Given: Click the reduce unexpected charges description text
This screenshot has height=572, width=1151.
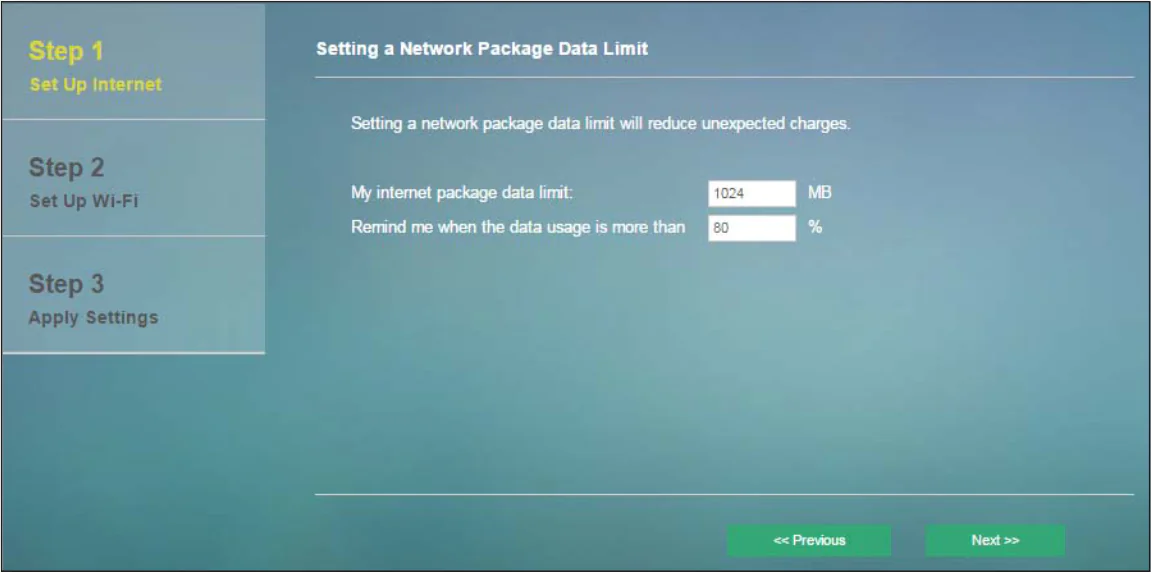Looking at the screenshot, I should pos(600,125).
